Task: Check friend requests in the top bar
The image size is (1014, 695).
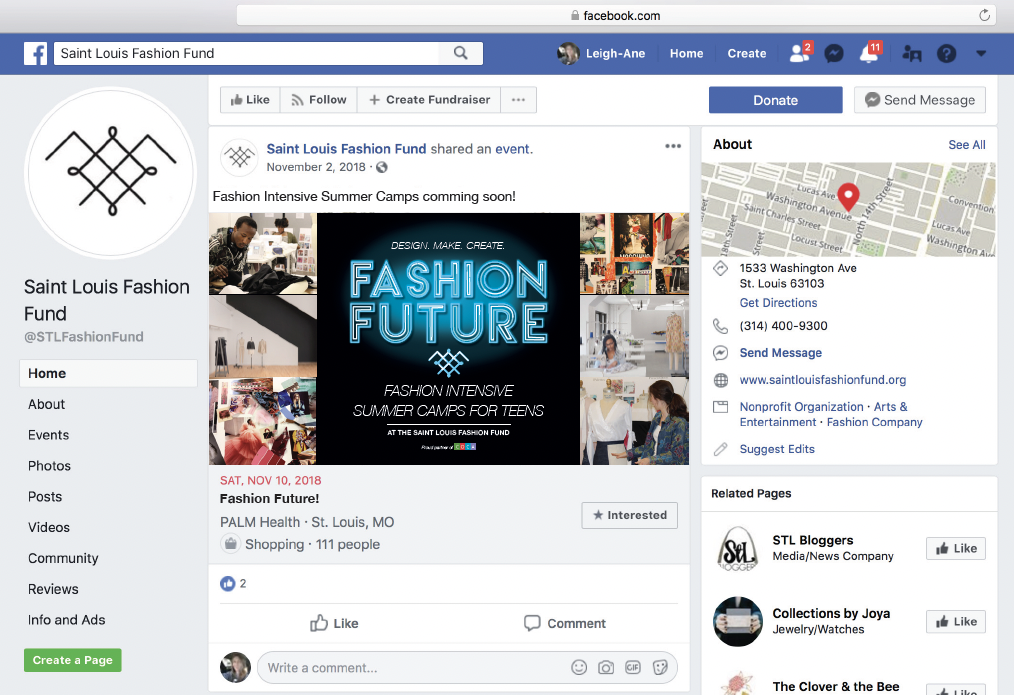Action: pos(798,53)
